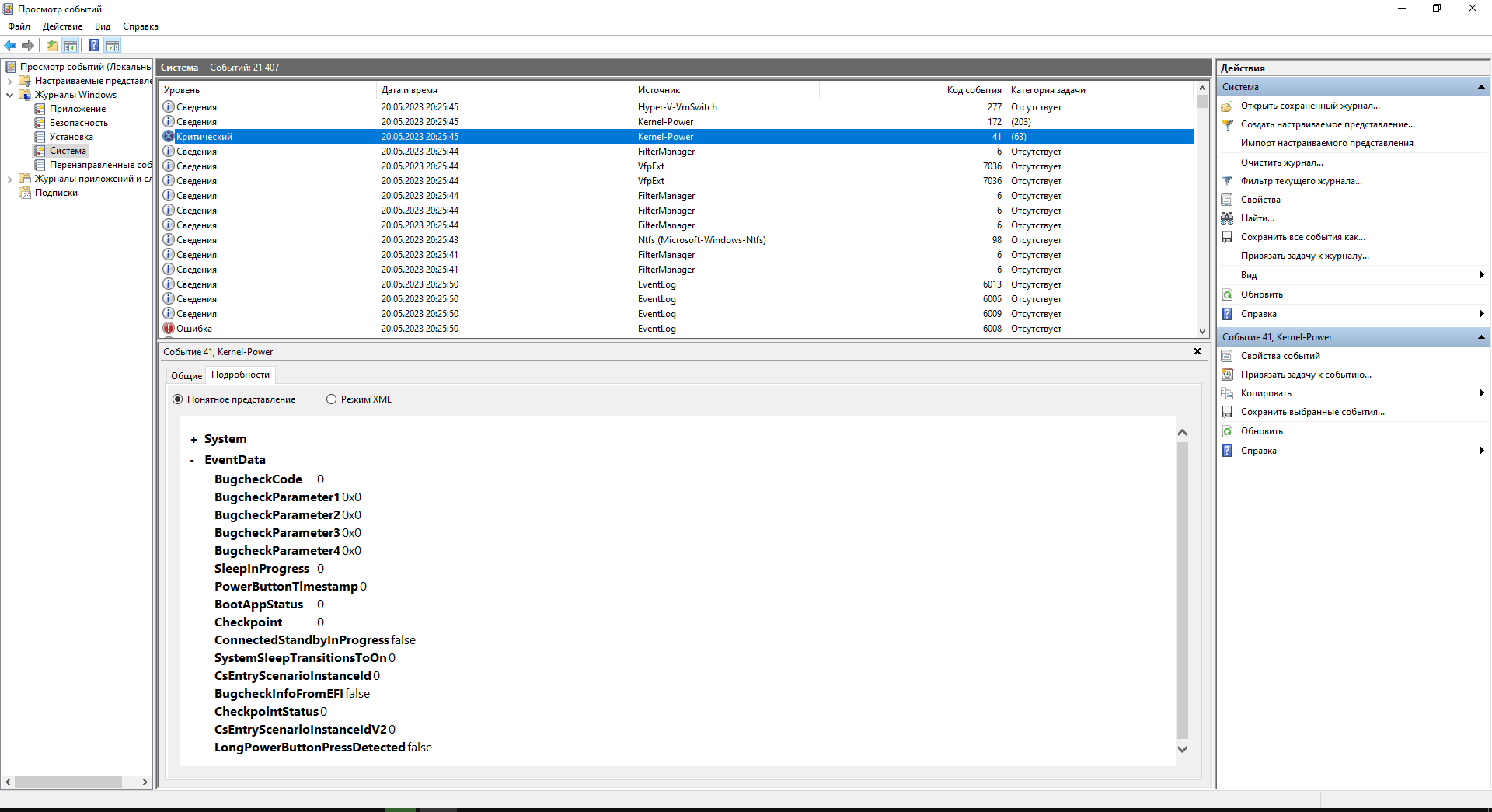Click the binoculars icon for Найти
The height and width of the screenshot is (812, 1492).
click(1227, 218)
